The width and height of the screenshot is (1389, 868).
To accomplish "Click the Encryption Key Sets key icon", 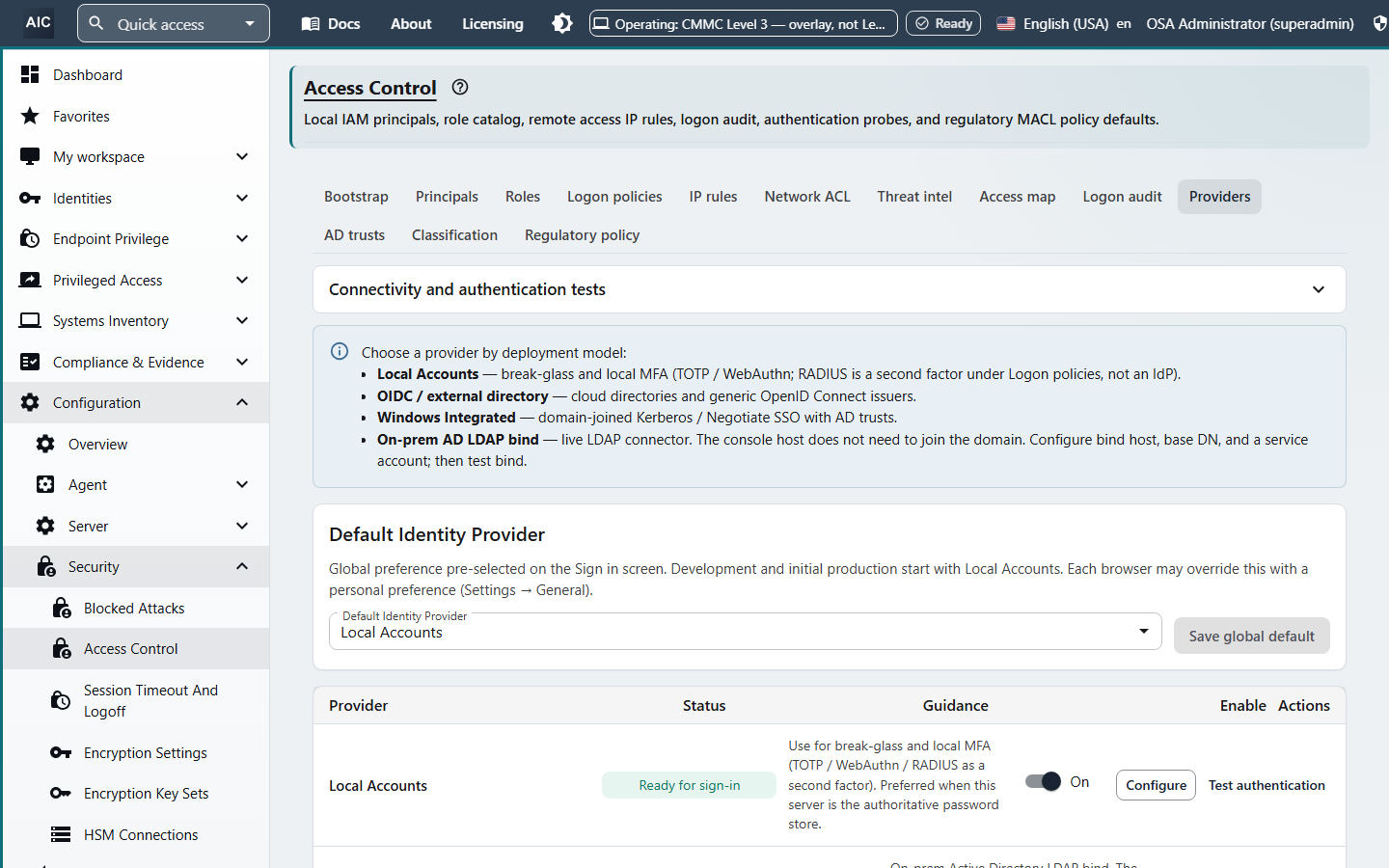I will [61, 793].
